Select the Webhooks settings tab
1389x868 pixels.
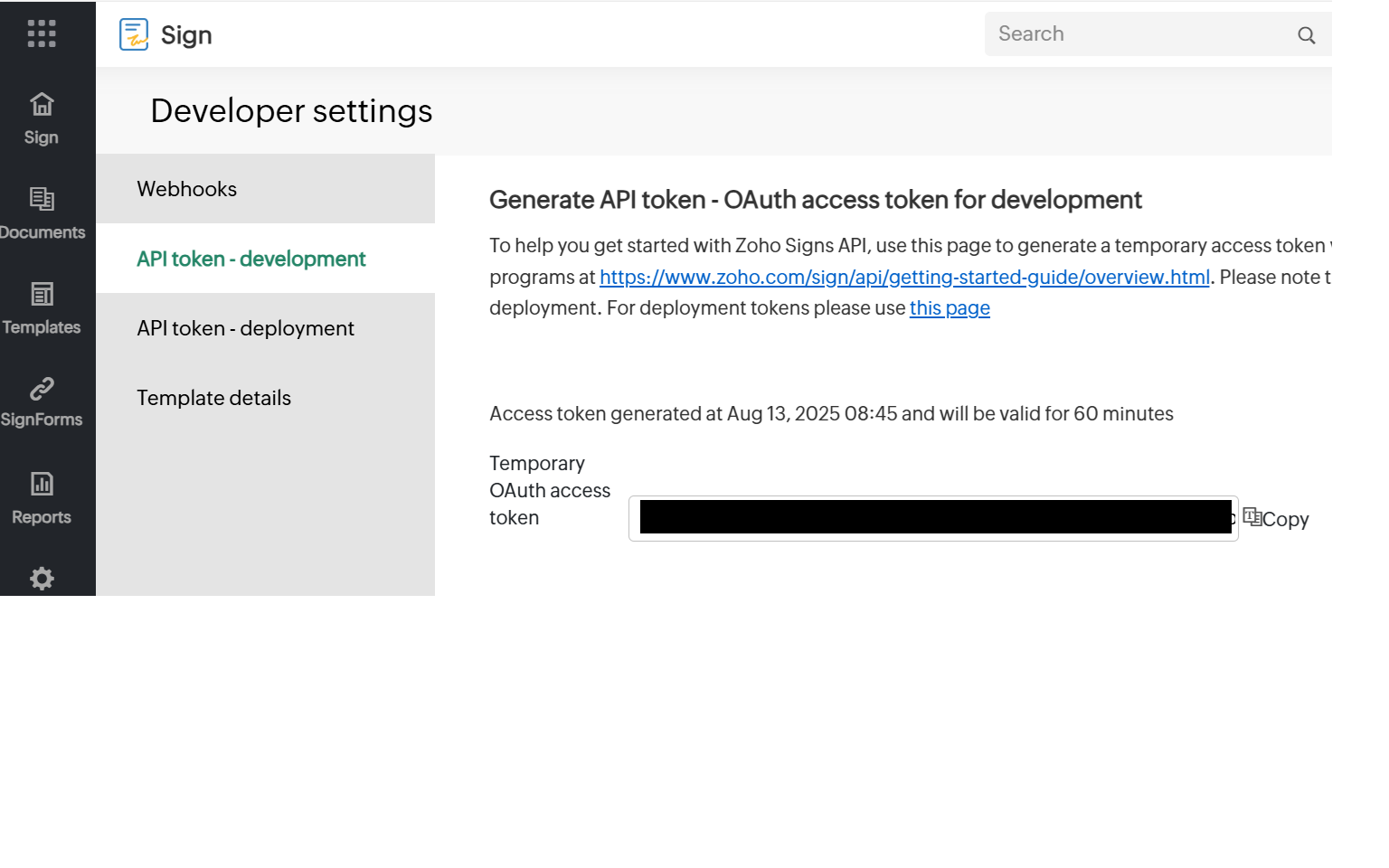[265, 189]
